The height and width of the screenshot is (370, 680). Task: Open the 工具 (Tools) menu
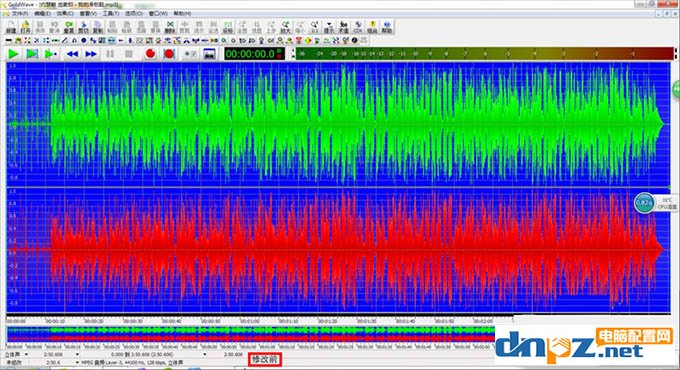[x=110, y=13]
